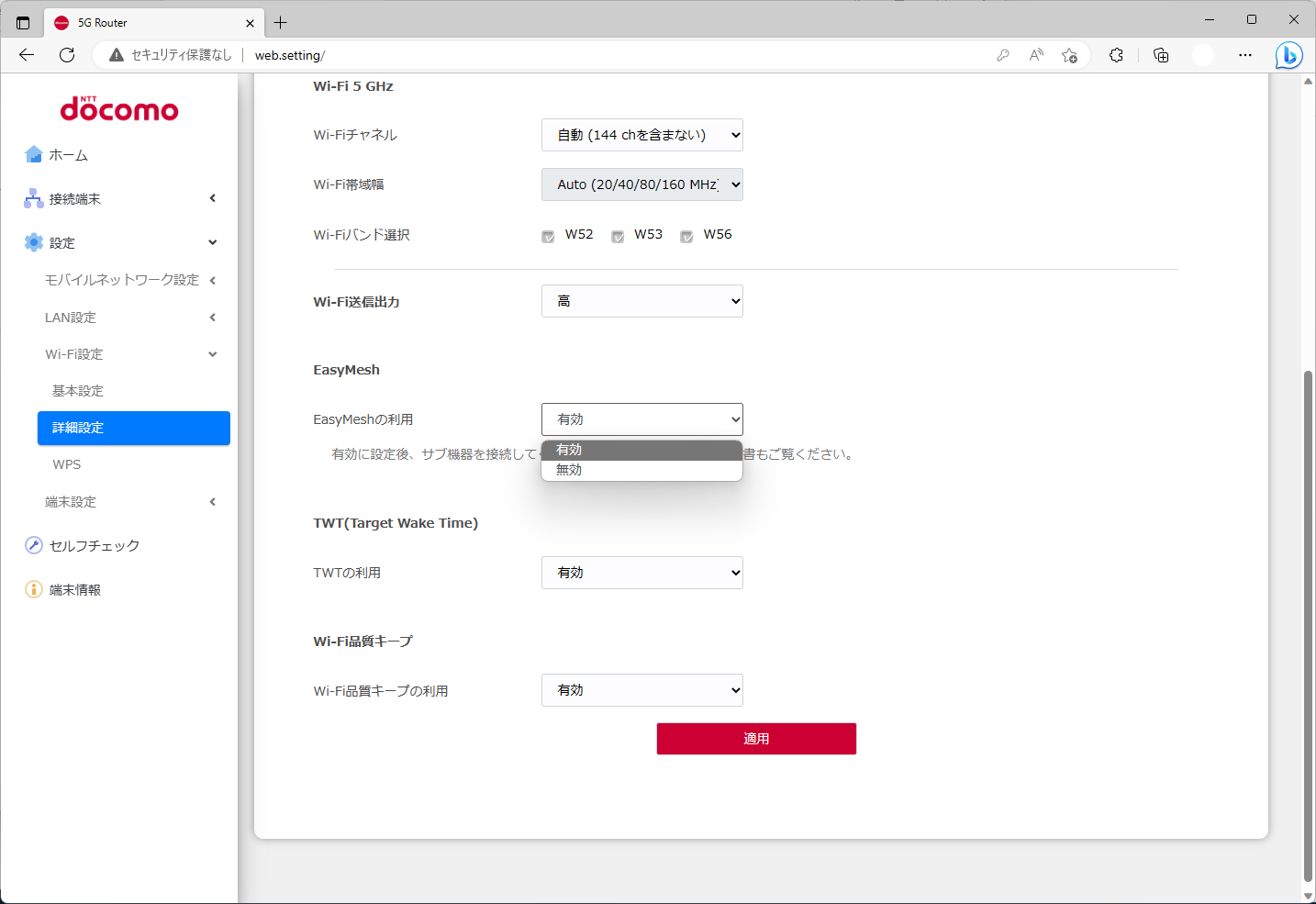Add page to favorites star icon

point(1069,55)
